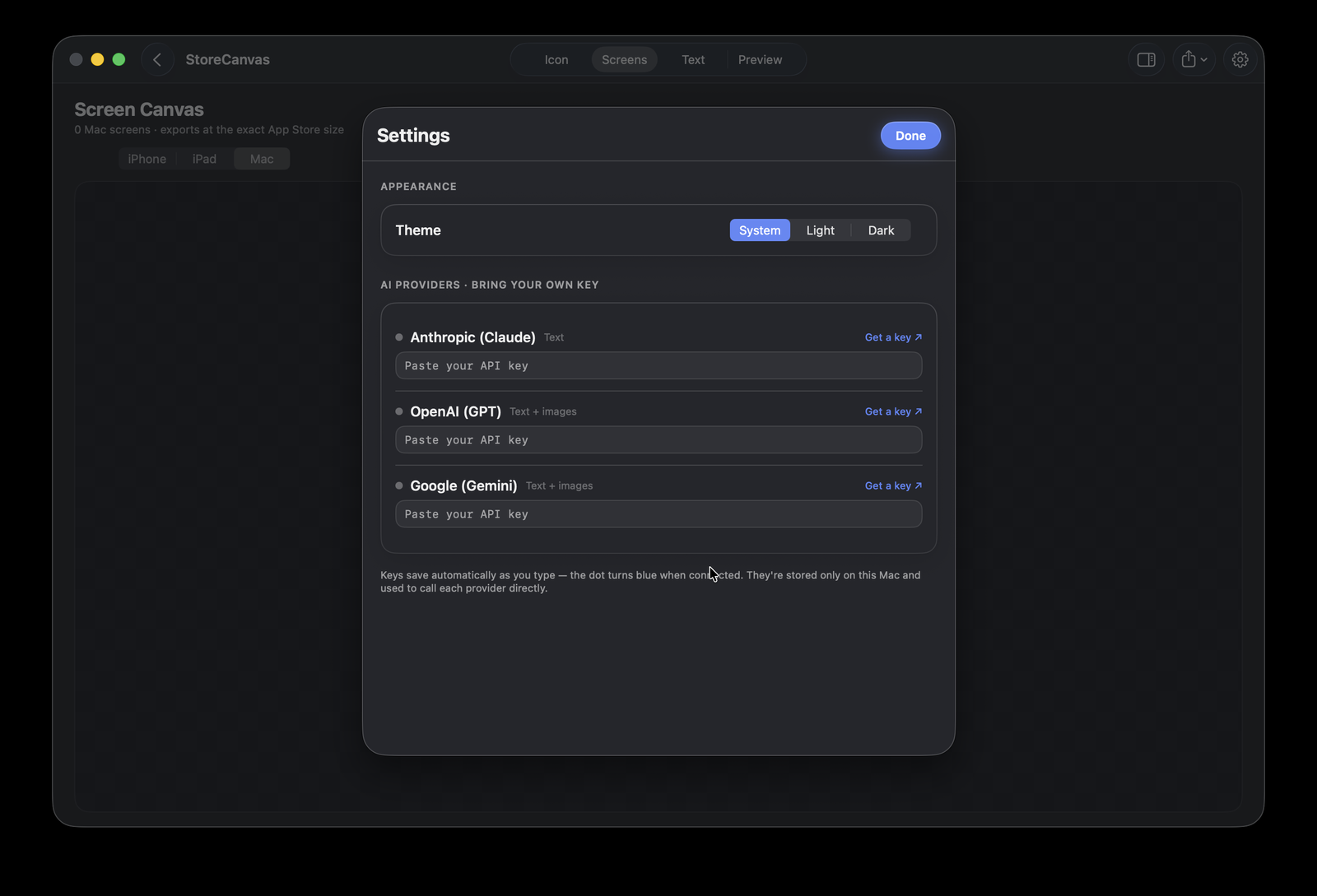The width and height of the screenshot is (1317, 896).
Task: Select the iPad device segment
Action: (204, 159)
